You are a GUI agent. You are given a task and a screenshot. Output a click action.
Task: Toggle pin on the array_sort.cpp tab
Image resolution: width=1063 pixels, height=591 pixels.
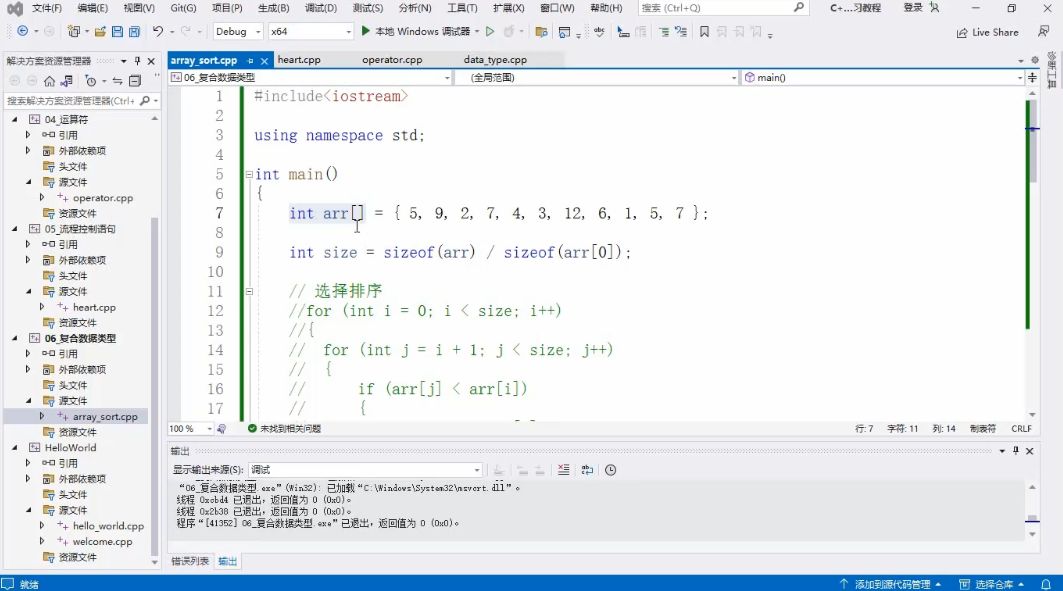pyautogui.click(x=250, y=61)
